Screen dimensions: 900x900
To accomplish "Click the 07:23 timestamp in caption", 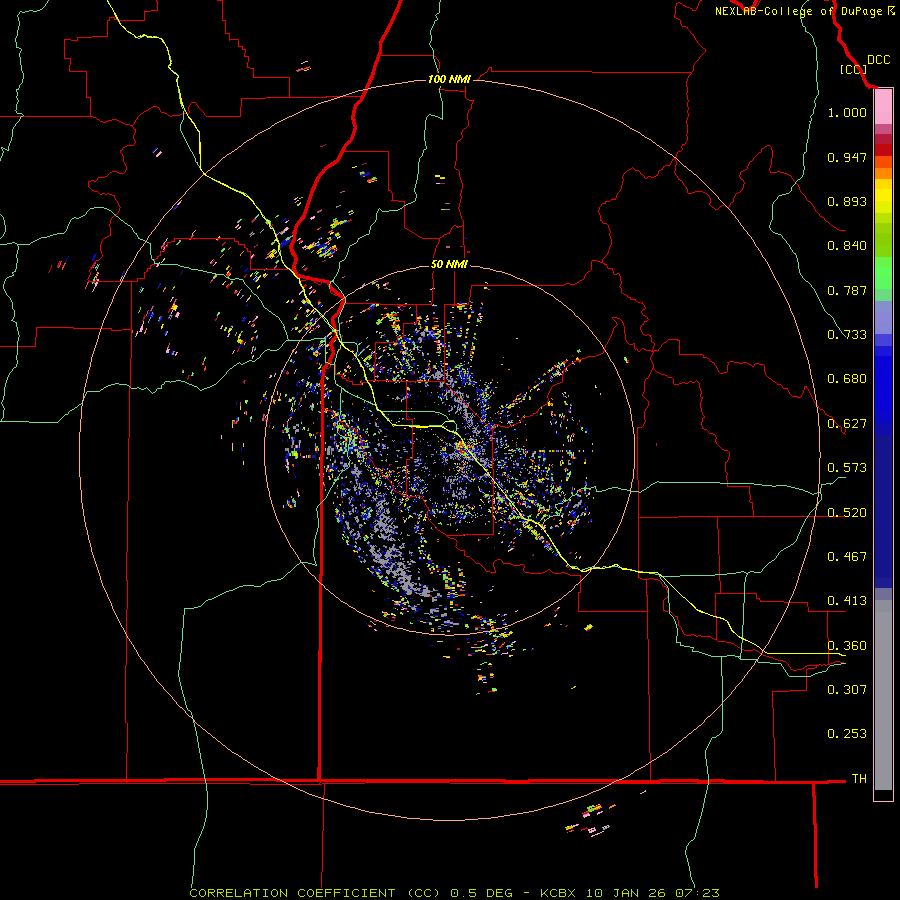I will (697, 893).
